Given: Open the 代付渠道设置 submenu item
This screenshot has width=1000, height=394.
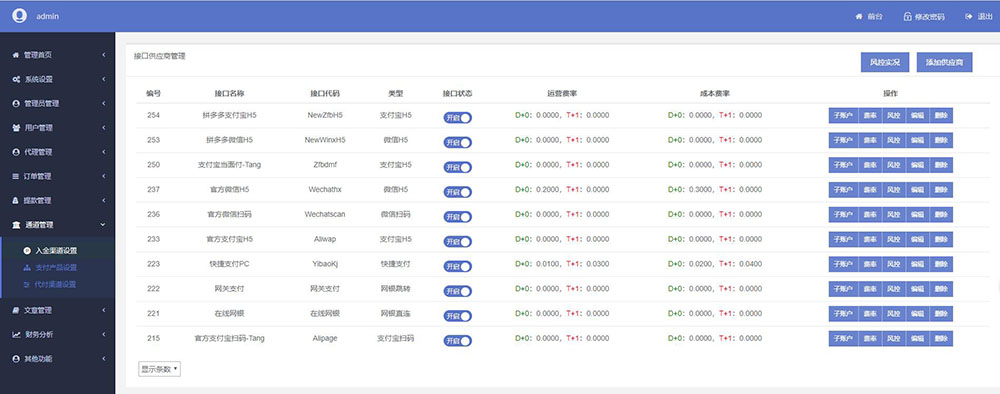Looking at the screenshot, I should click(55, 284).
